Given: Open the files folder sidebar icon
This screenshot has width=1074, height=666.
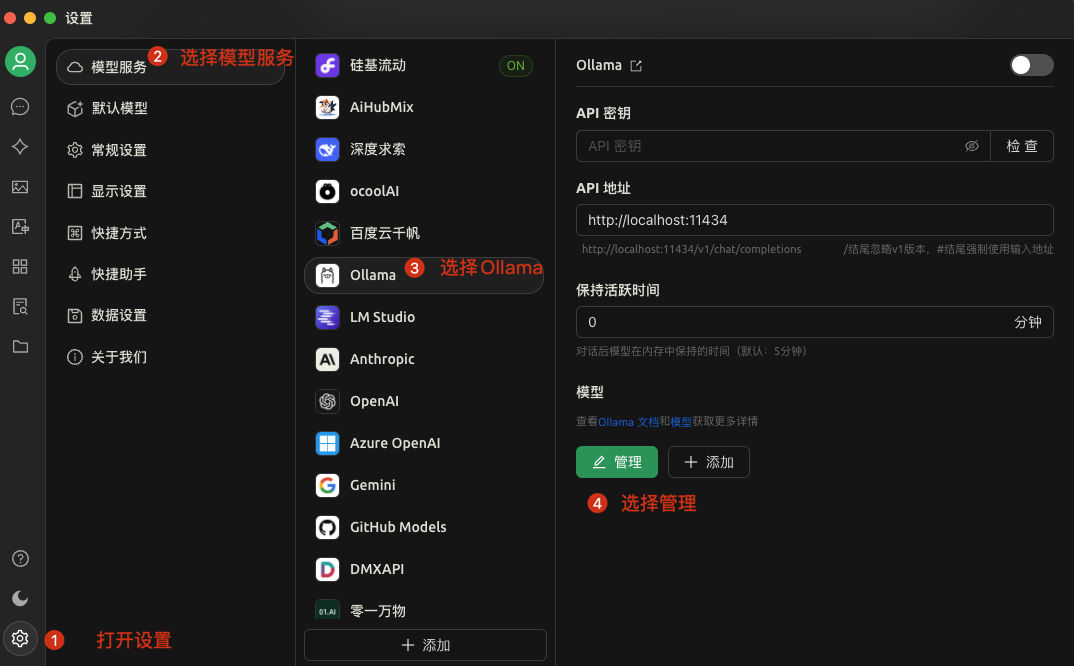Looking at the screenshot, I should coord(20,347).
